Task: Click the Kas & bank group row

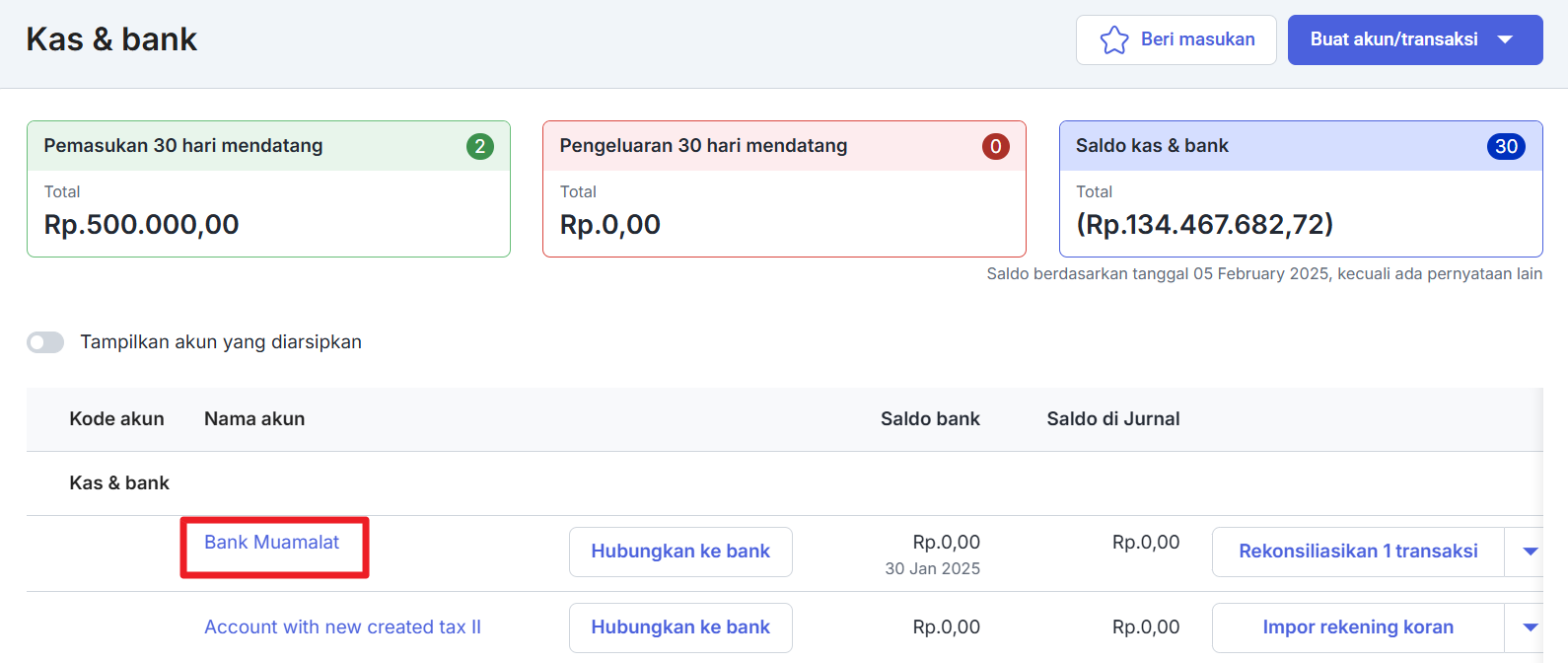Action: [784, 483]
